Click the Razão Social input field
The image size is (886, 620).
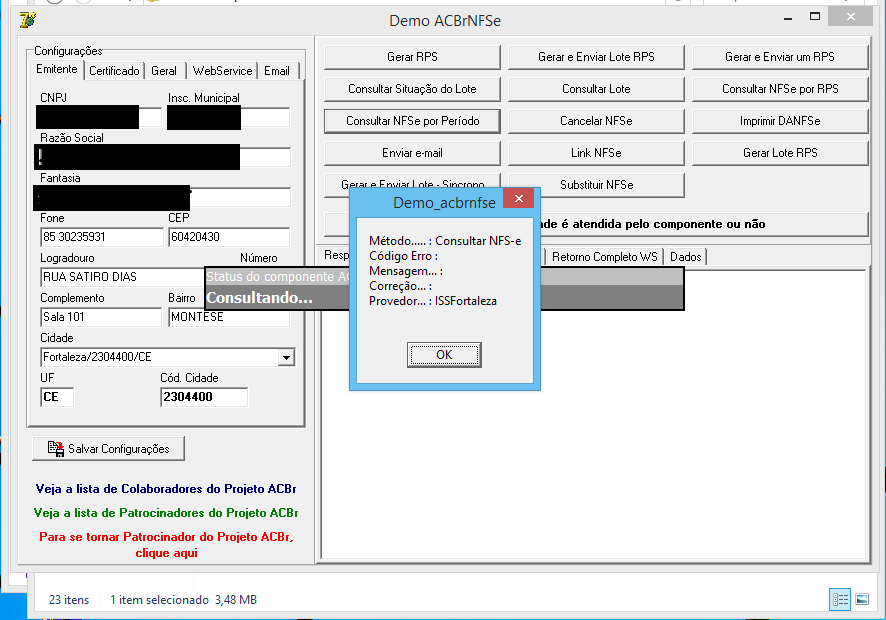163,157
